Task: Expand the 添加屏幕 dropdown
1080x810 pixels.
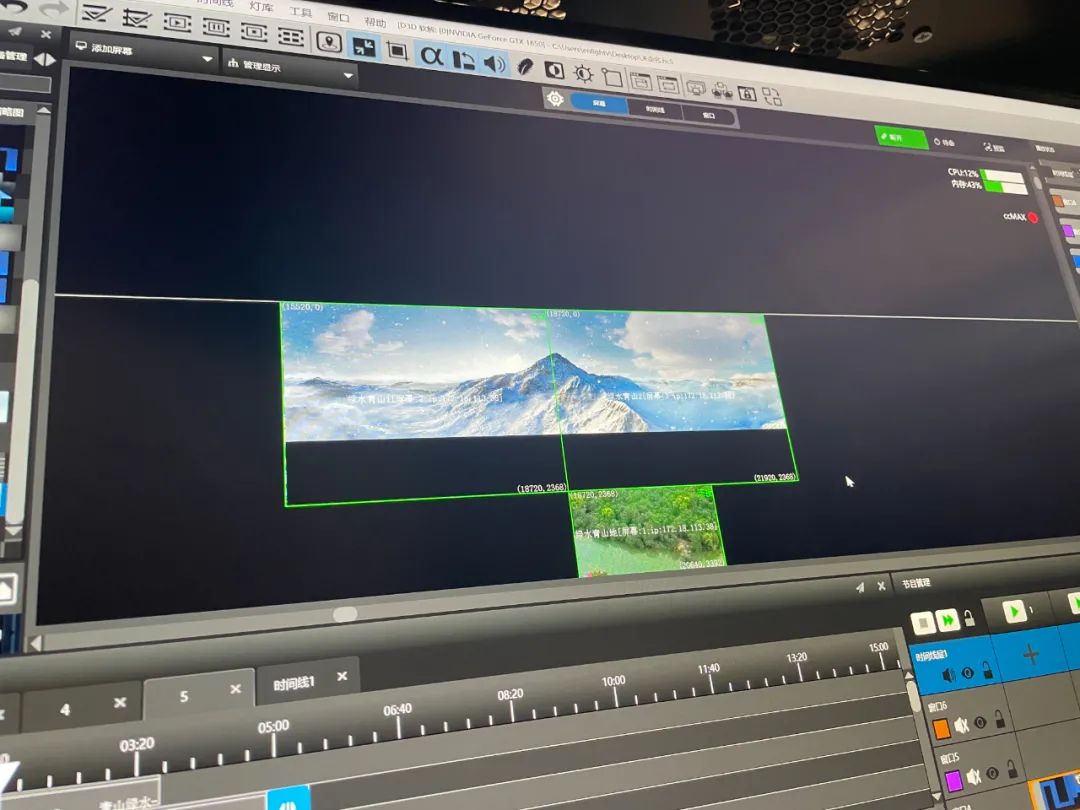Action: click(x=207, y=59)
